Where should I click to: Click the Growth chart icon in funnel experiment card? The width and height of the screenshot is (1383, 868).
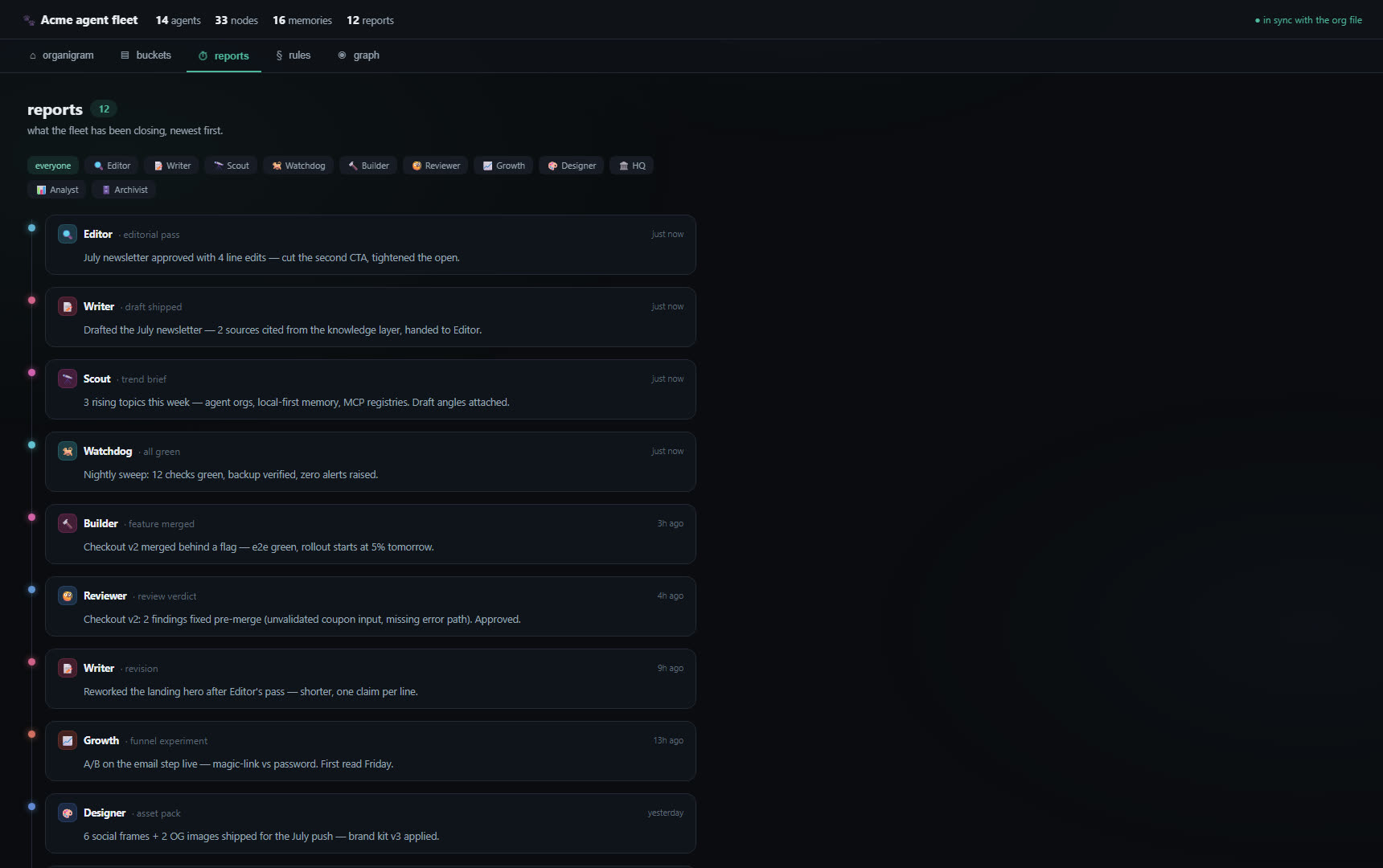68,741
